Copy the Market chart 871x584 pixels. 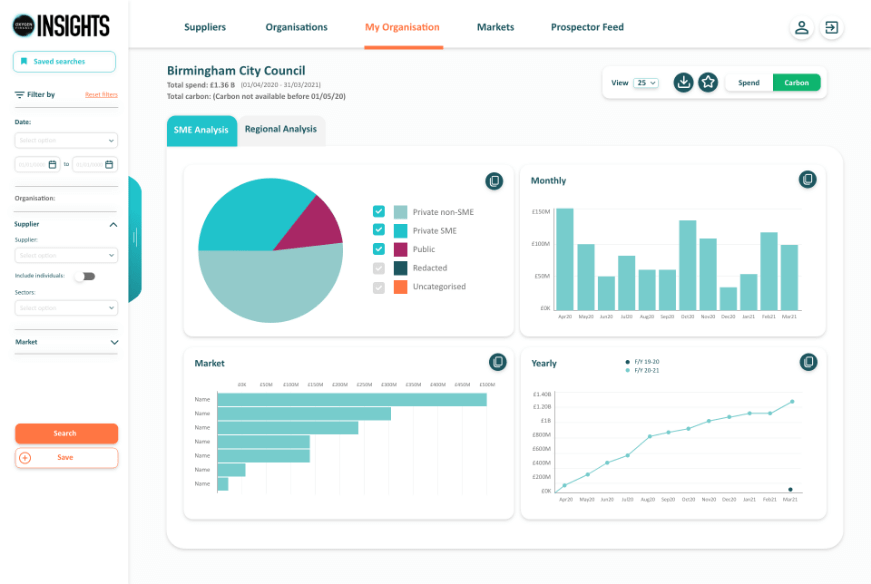[498, 362]
